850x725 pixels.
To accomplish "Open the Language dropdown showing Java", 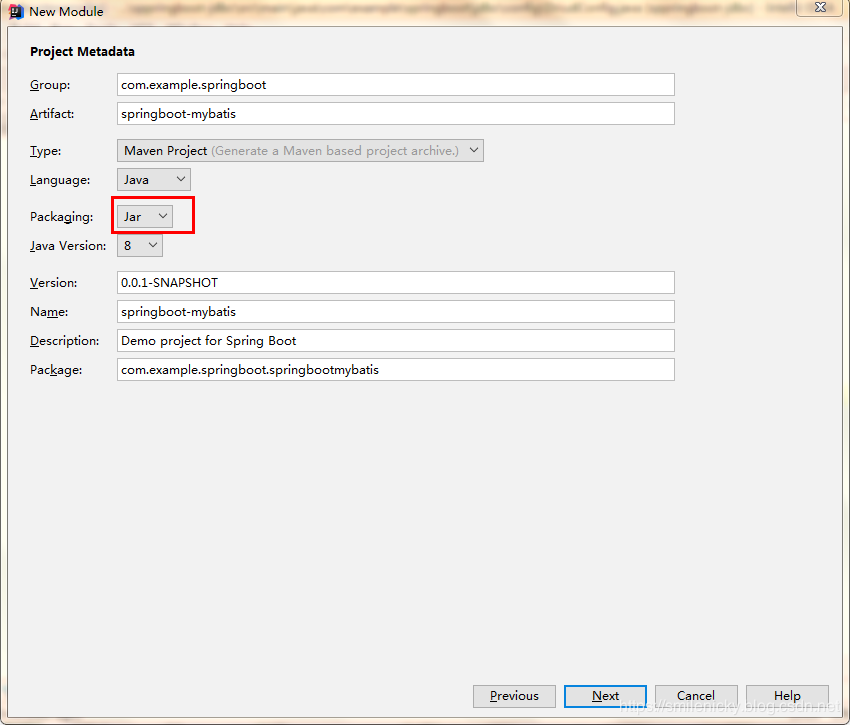I will (x=154, y=179).
